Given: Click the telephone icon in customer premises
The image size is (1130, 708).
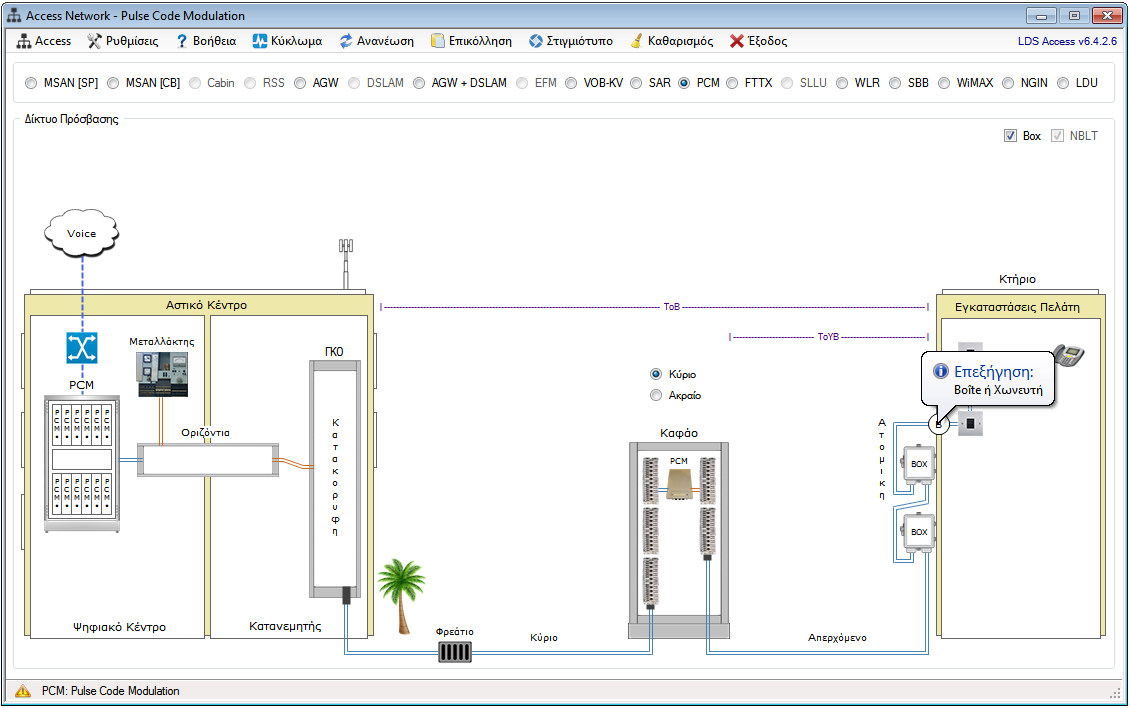Looking at the screenshot, I should pyautogui.click(x=1068, y=357).
